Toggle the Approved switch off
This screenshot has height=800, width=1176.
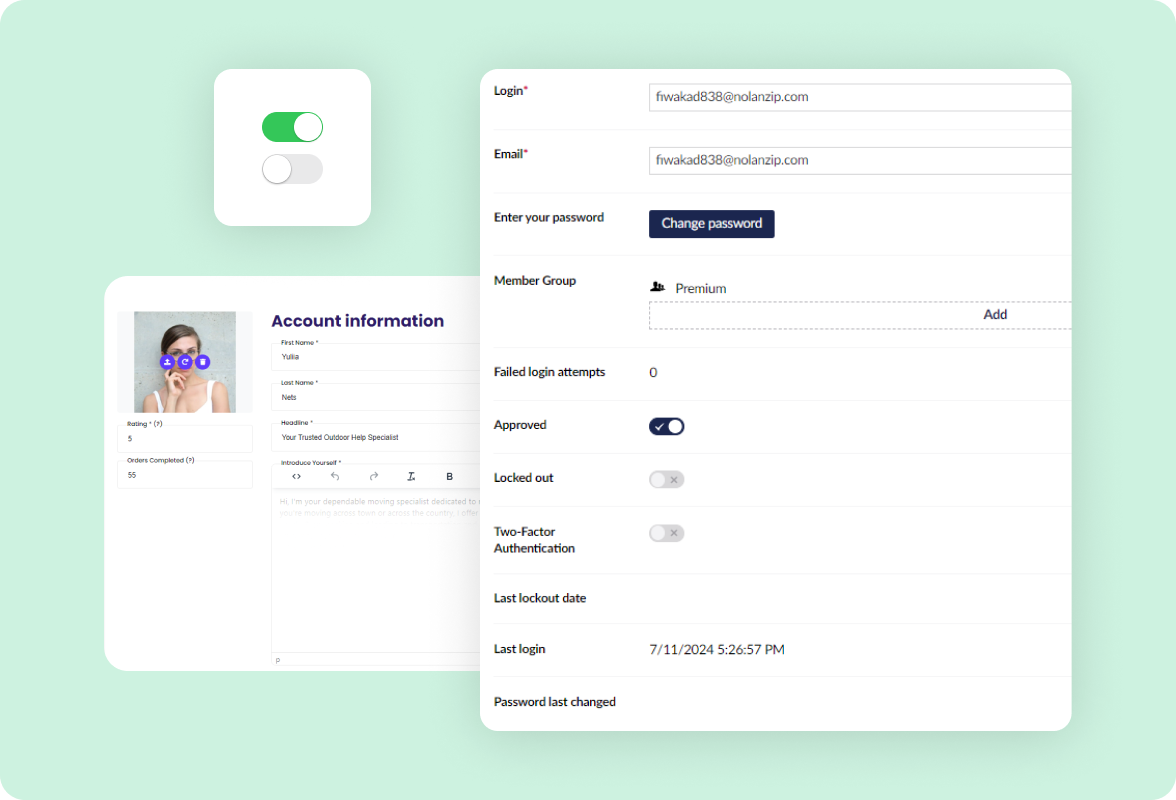[x=666, y=426]
